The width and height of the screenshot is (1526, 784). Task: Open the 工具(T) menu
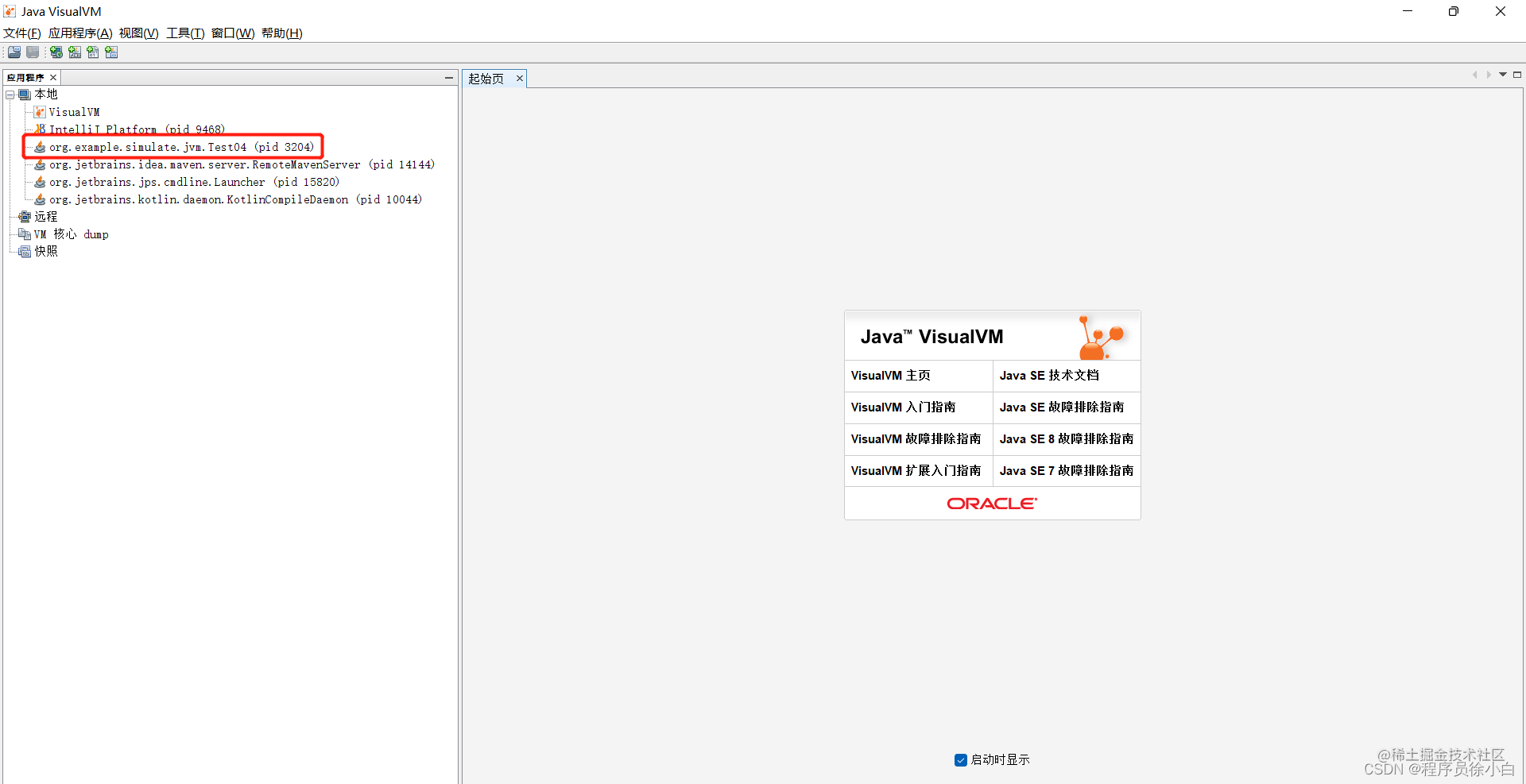185,33
